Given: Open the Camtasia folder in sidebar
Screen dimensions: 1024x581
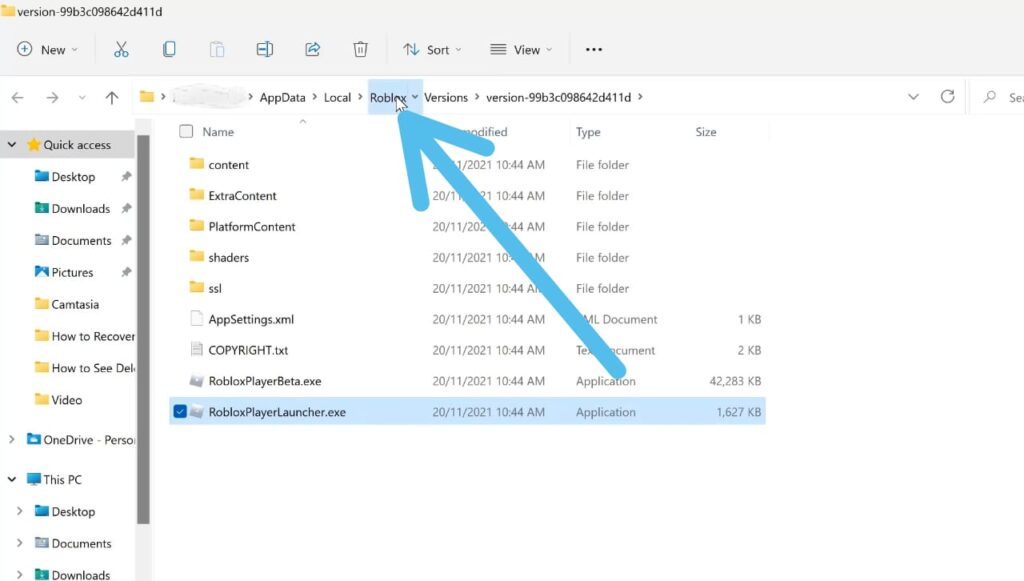Looking at the screenshot, I should click(75, 304).
